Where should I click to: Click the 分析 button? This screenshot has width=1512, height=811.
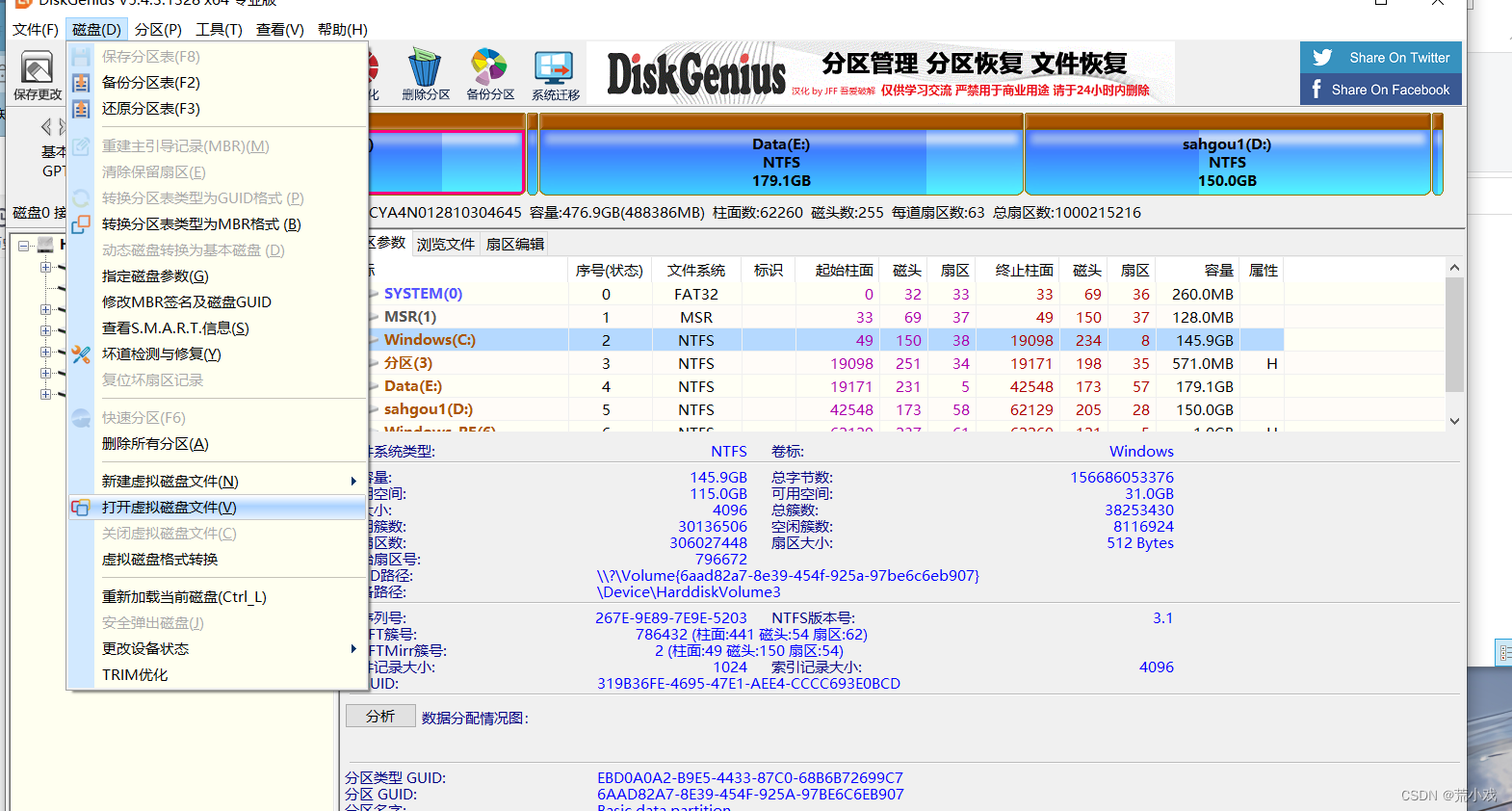pyautogui.click(x=380, y=717)
